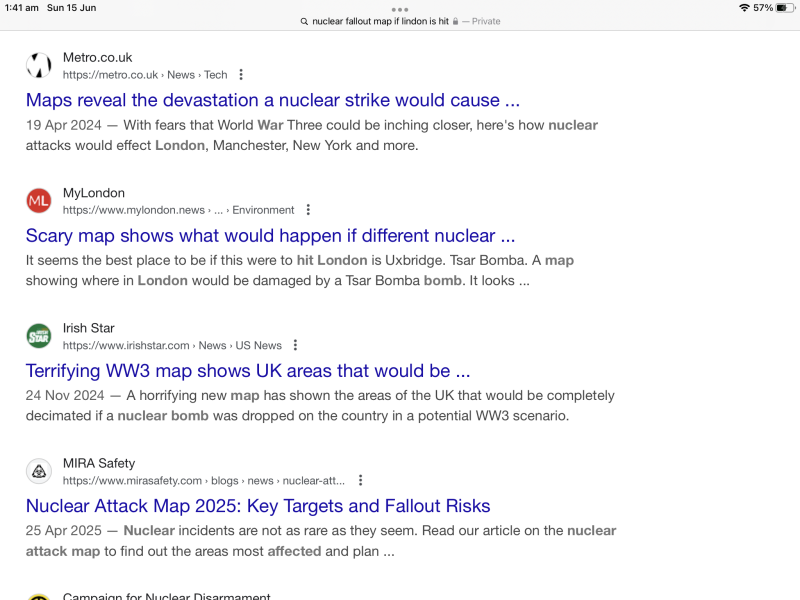Open the MIRA Safety favicon
This screenshot has height=600, width=800.
click(x=39, y=471)
